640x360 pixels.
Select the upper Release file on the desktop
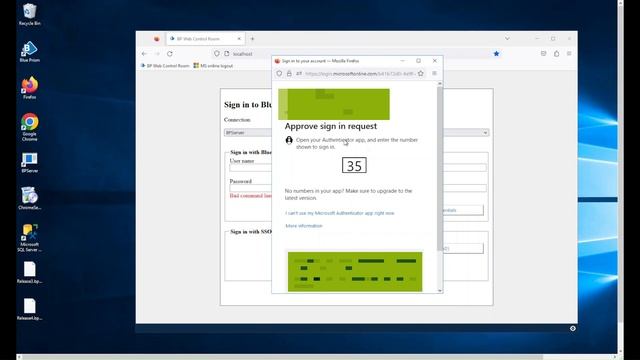[29, 272]
